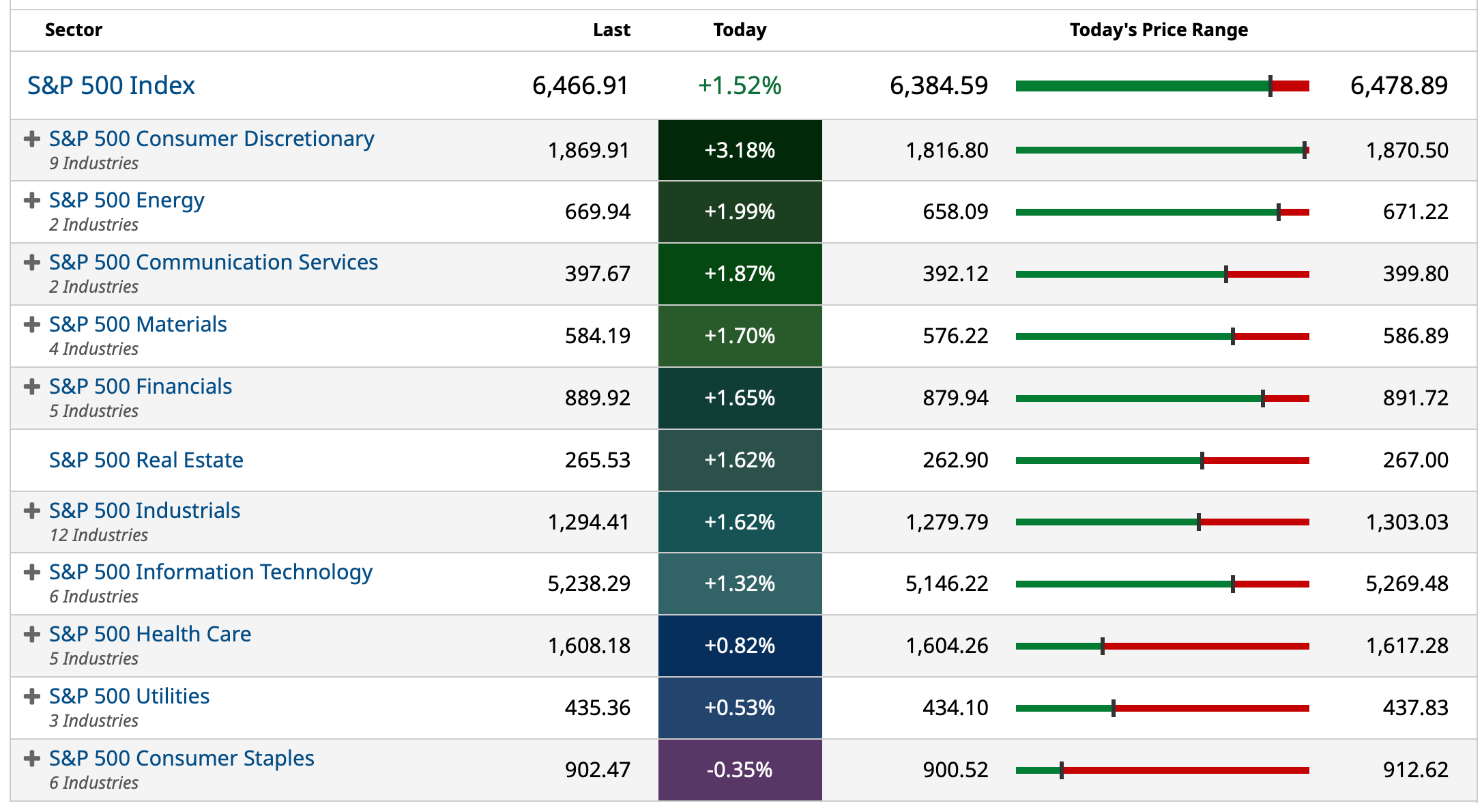1482x812 pixels.
Task: Sort by the Sector column header
Action: 73,30
